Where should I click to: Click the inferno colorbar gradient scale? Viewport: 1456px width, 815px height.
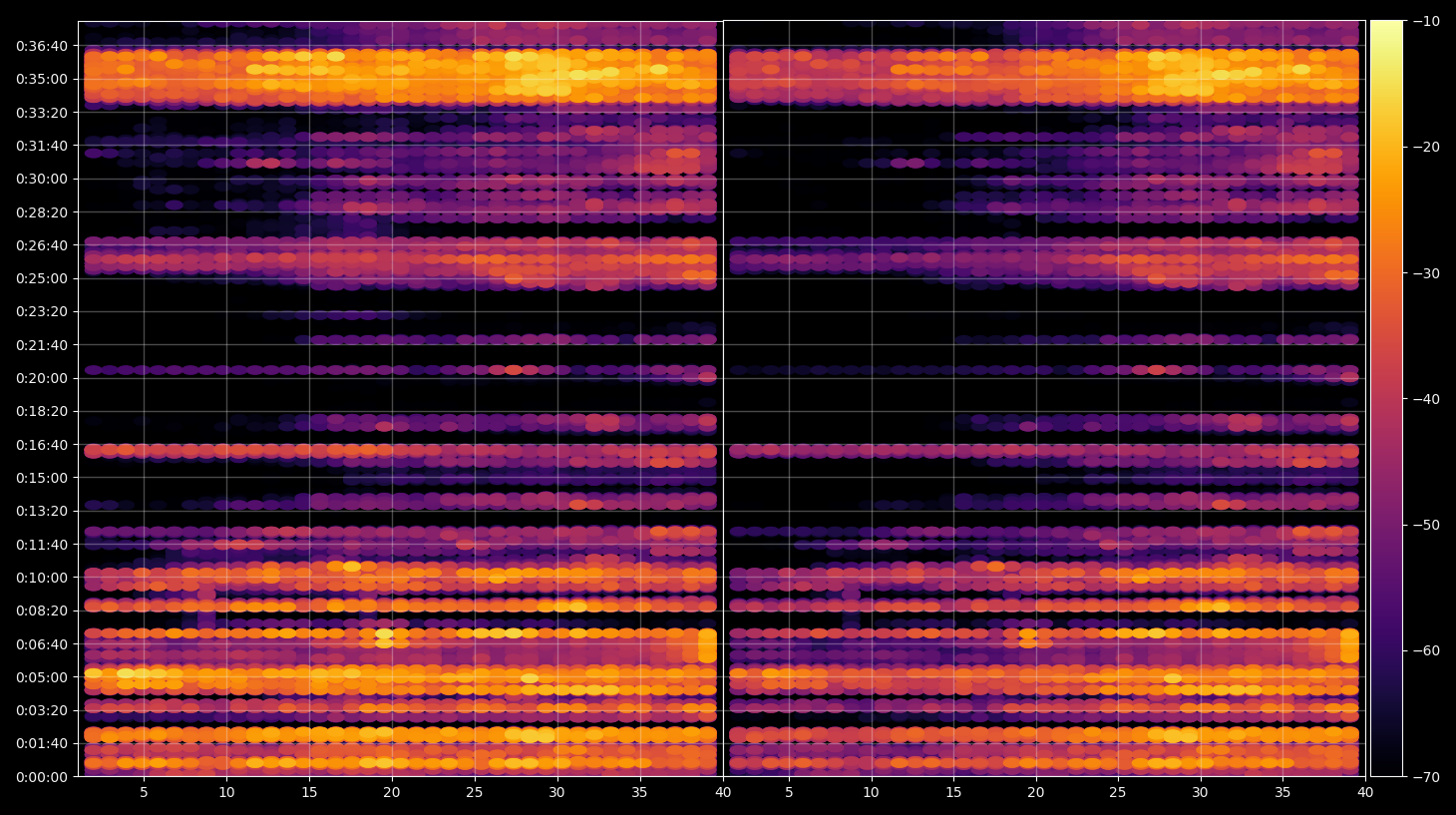1386,398
